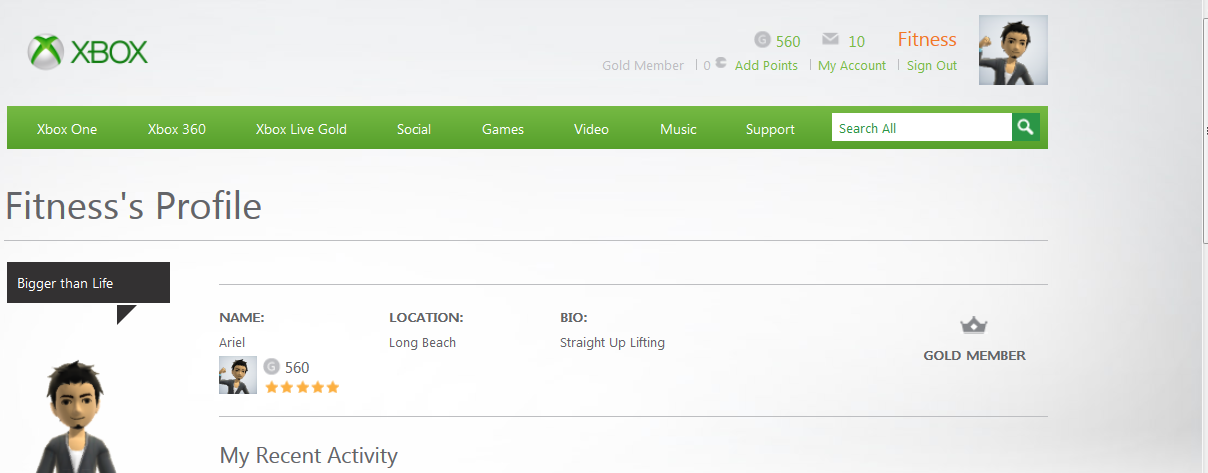The image size is (1208, 473).
Task: Click the Sign Out link
Action: (x=932, y=65)
